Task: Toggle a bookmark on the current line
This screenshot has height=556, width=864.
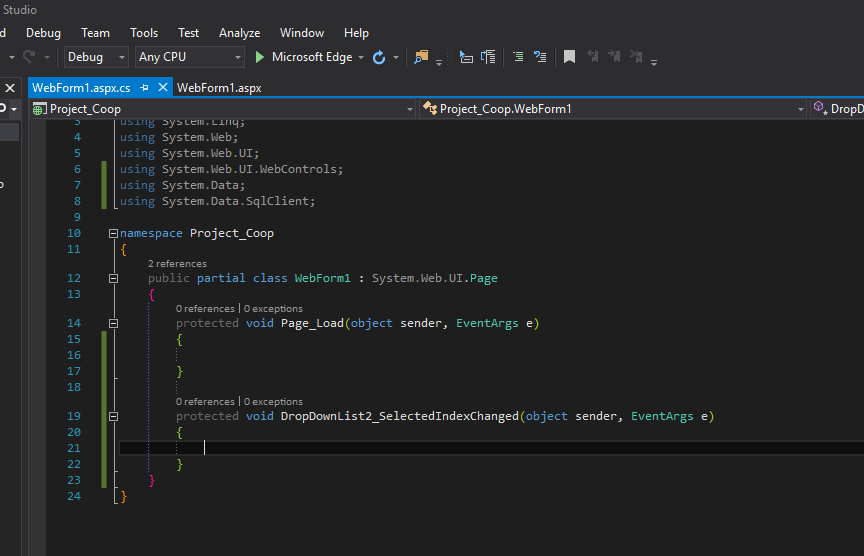Action: (x=569, y=57)
